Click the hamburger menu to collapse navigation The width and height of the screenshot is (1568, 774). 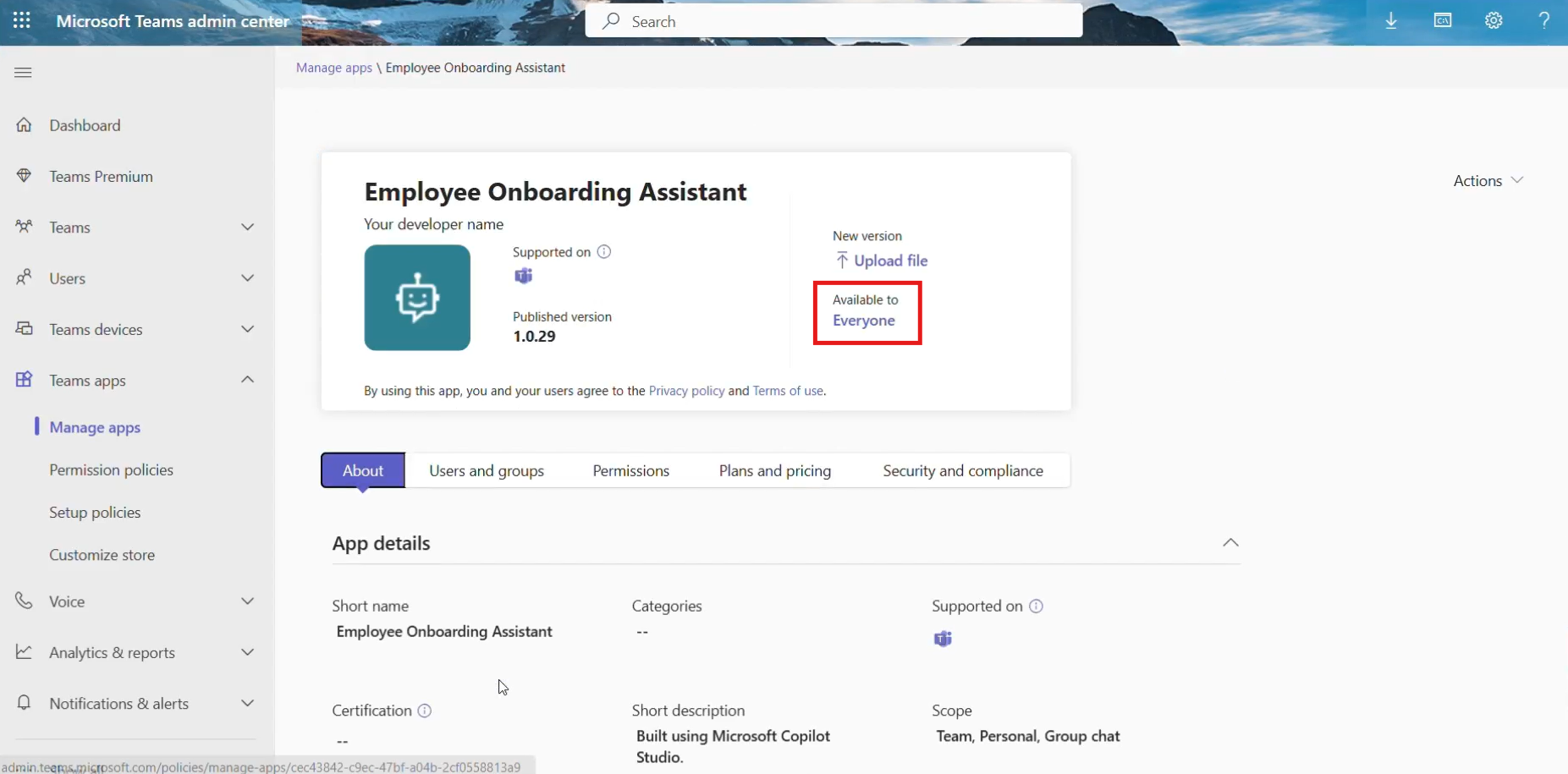pos(23,73)
